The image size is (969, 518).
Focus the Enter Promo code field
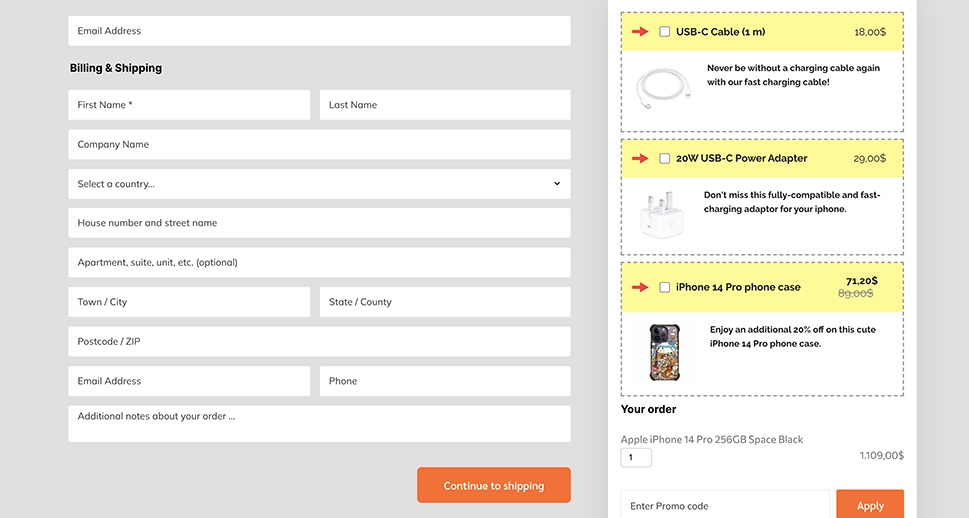(x=724, y=505)
